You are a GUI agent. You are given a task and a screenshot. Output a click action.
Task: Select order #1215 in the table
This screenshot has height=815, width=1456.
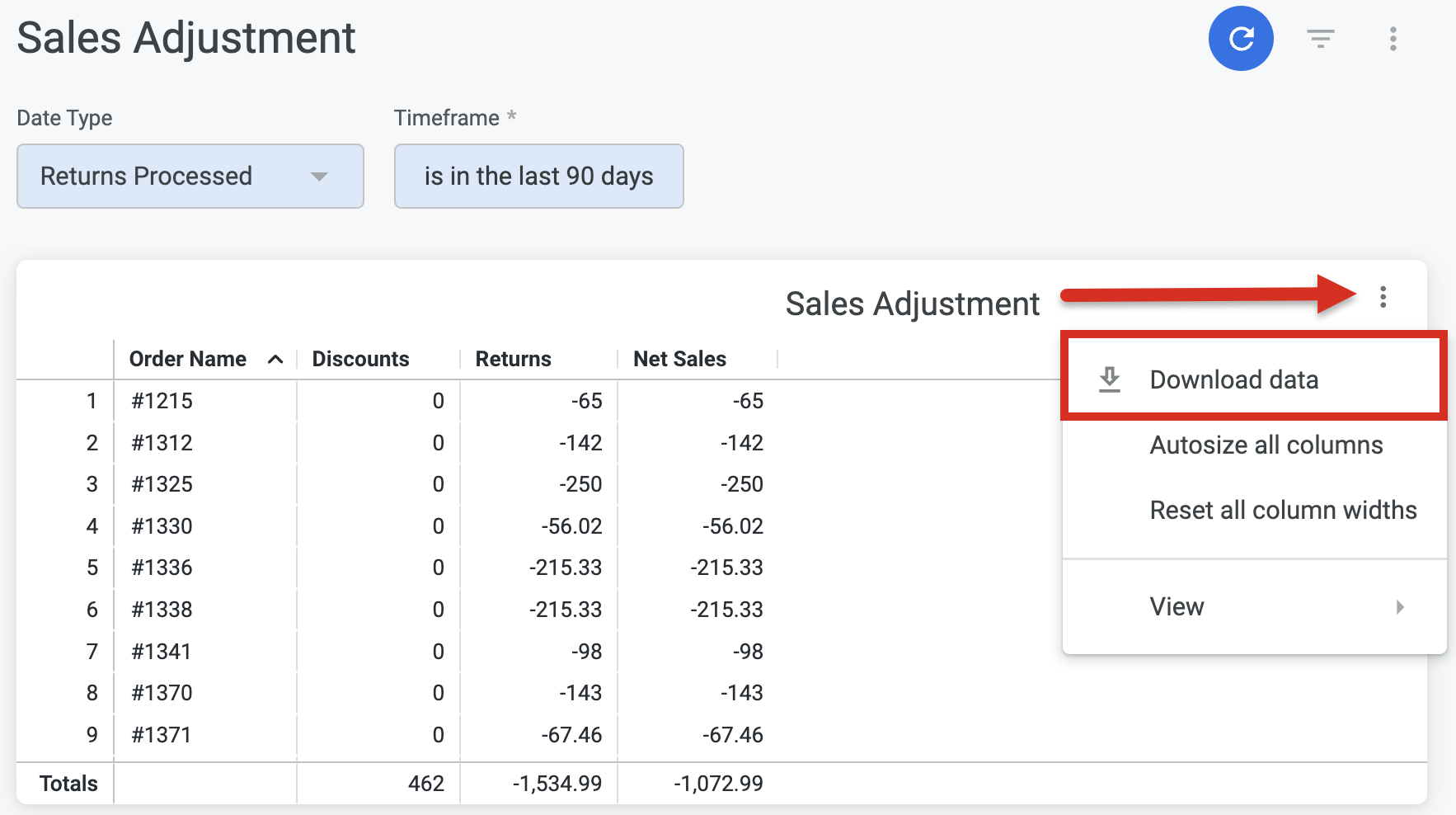(x=162, y=401)
